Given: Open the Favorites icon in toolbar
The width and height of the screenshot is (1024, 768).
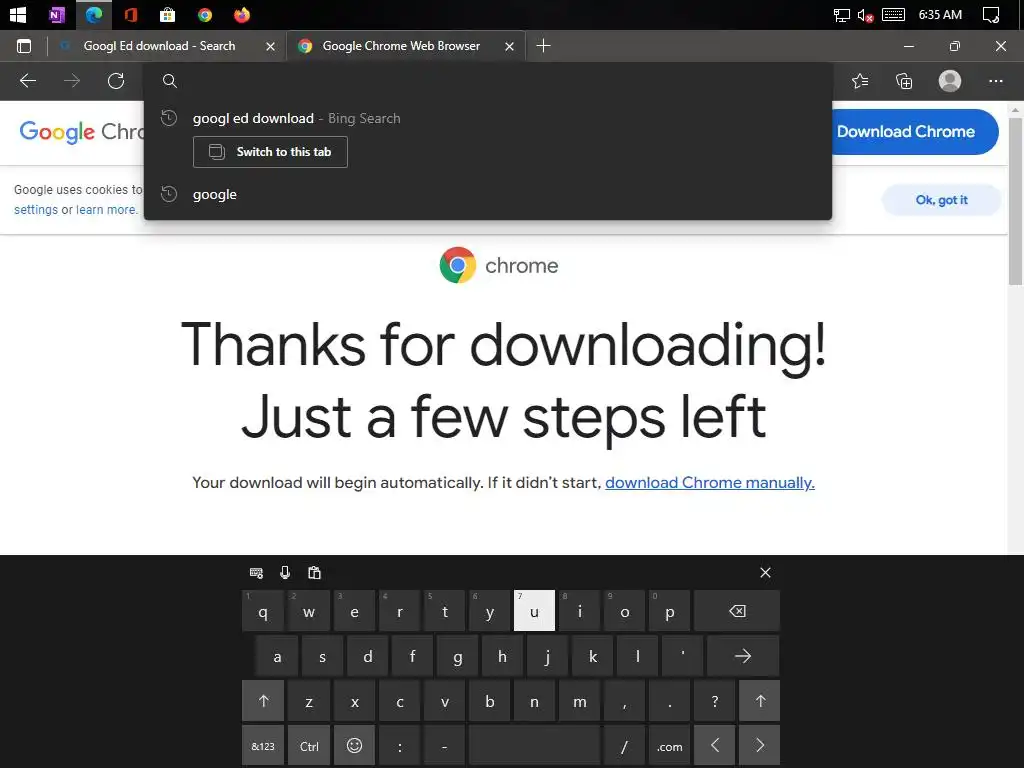Looking at the screenshot, I should [x=860, y=81].
